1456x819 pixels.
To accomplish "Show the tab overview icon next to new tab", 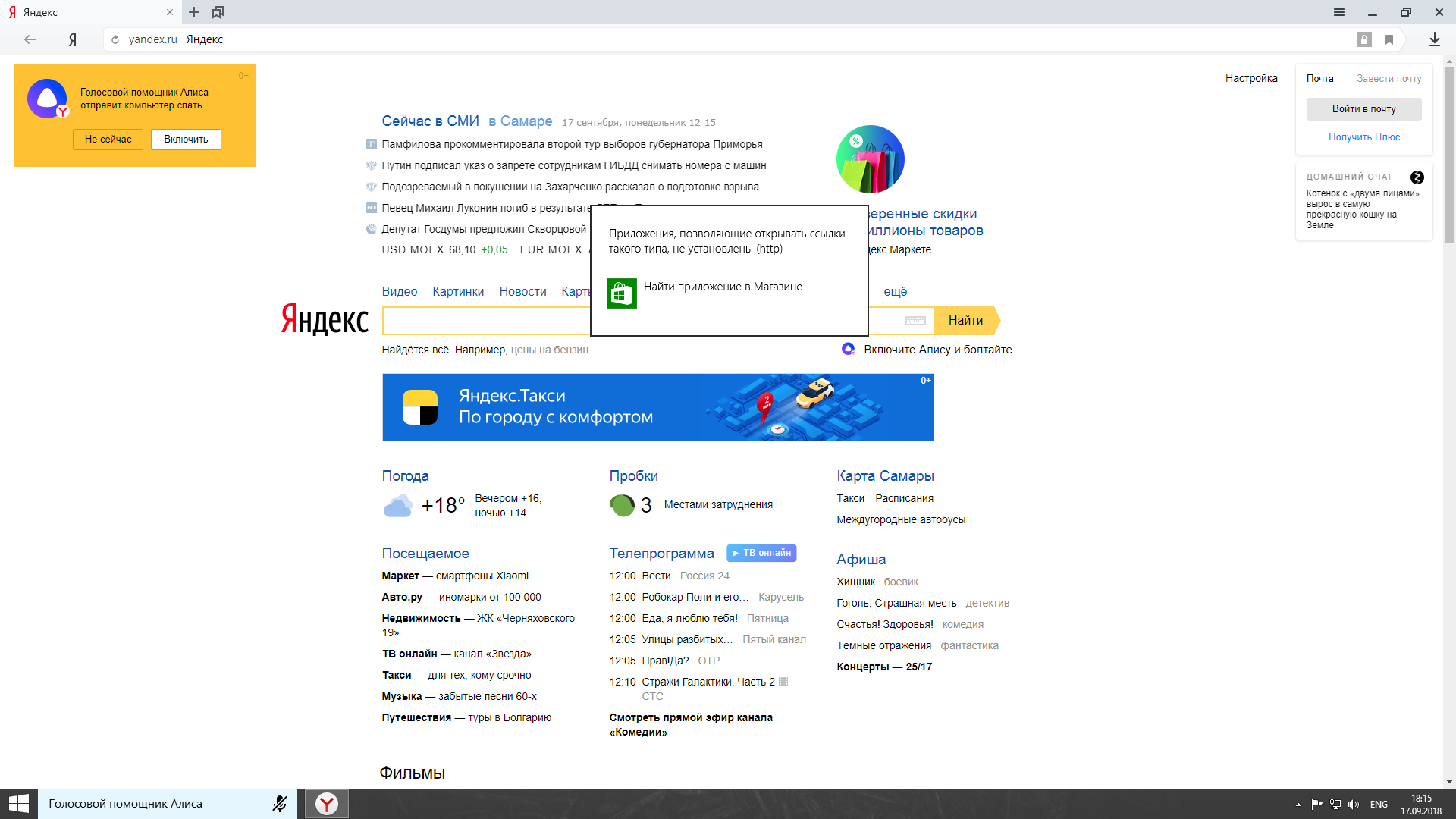I will coord(218,12).
